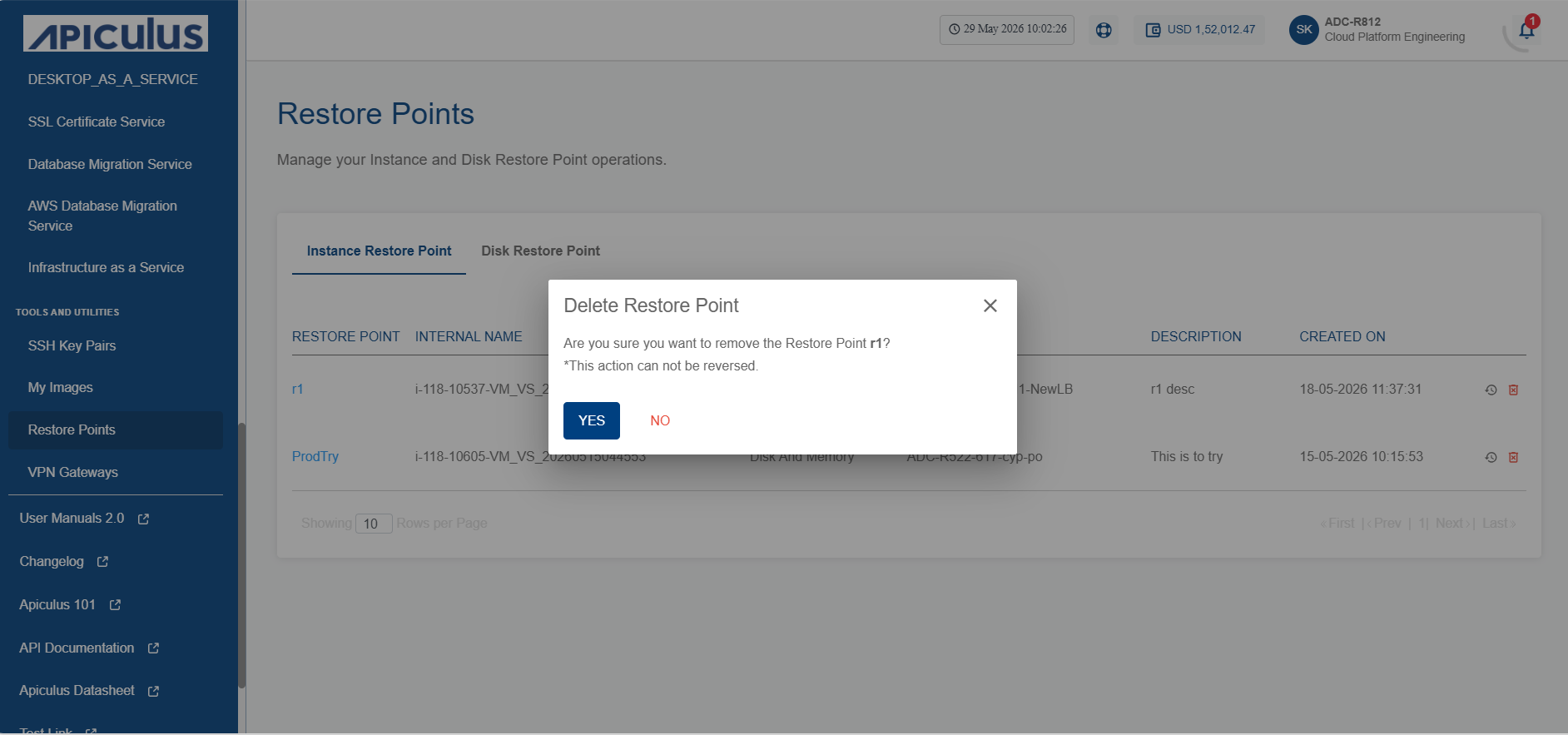1568x735 pixels.
Task: Cancel deletion with the NO button
Action: click(660, 420)
